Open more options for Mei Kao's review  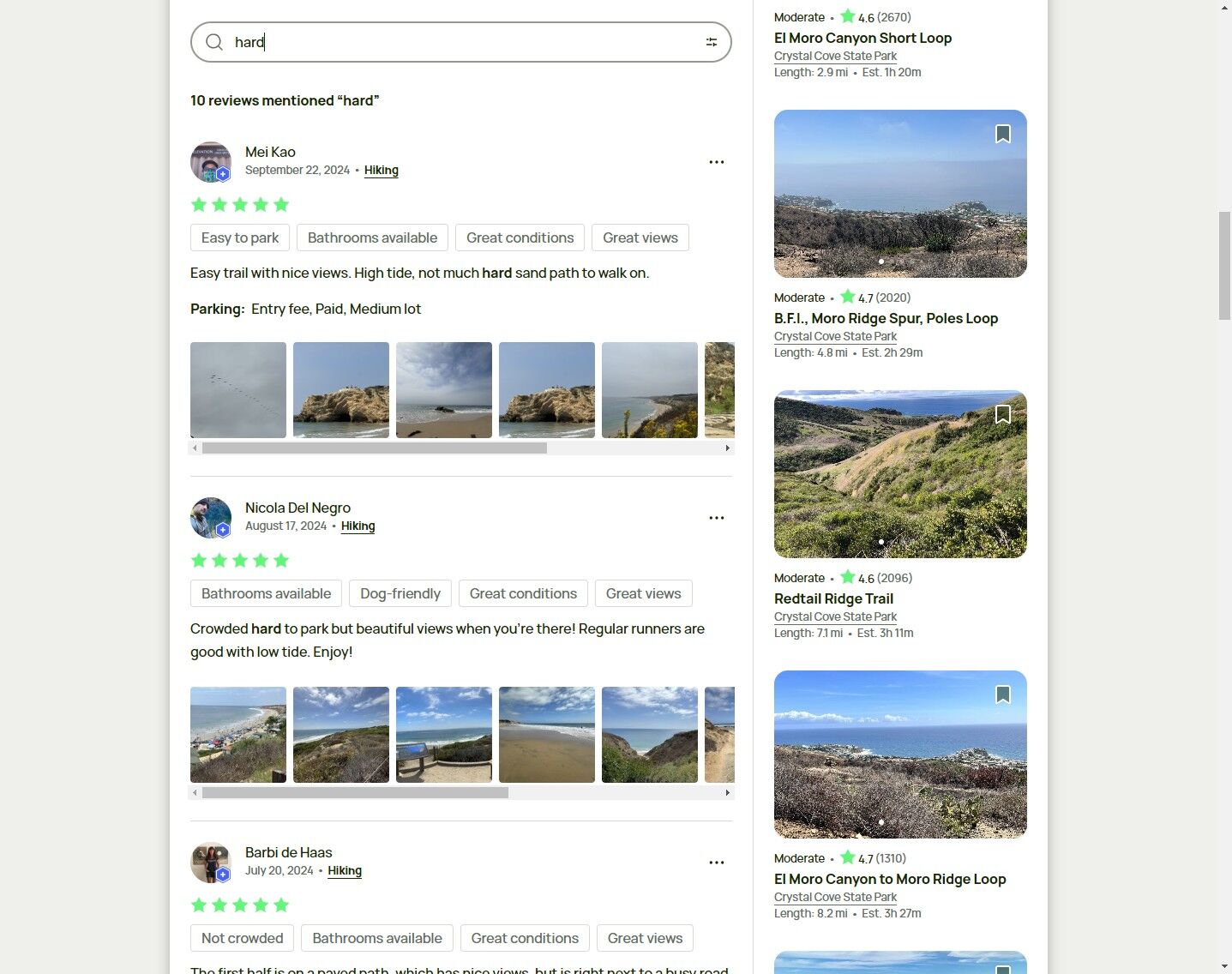point(717,162)
